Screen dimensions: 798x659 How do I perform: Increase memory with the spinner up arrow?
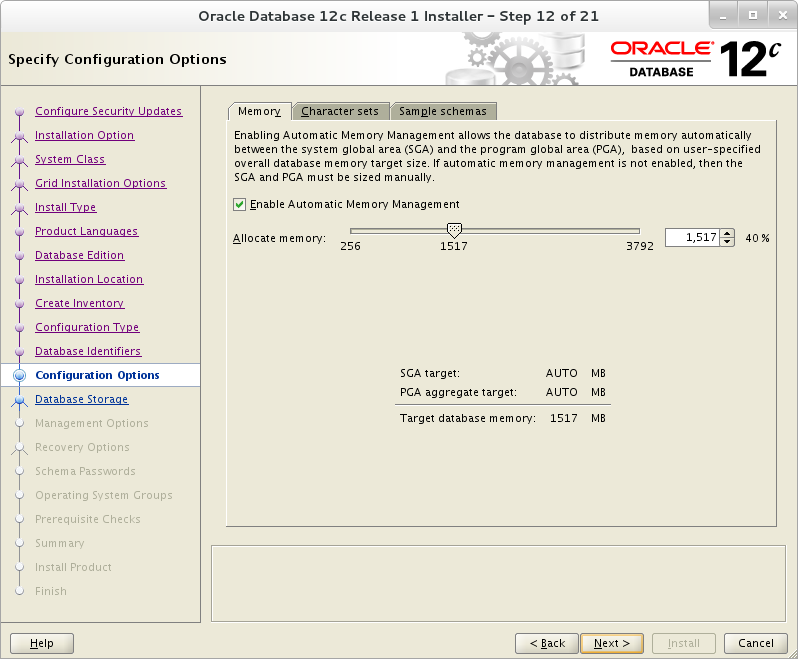727,234
